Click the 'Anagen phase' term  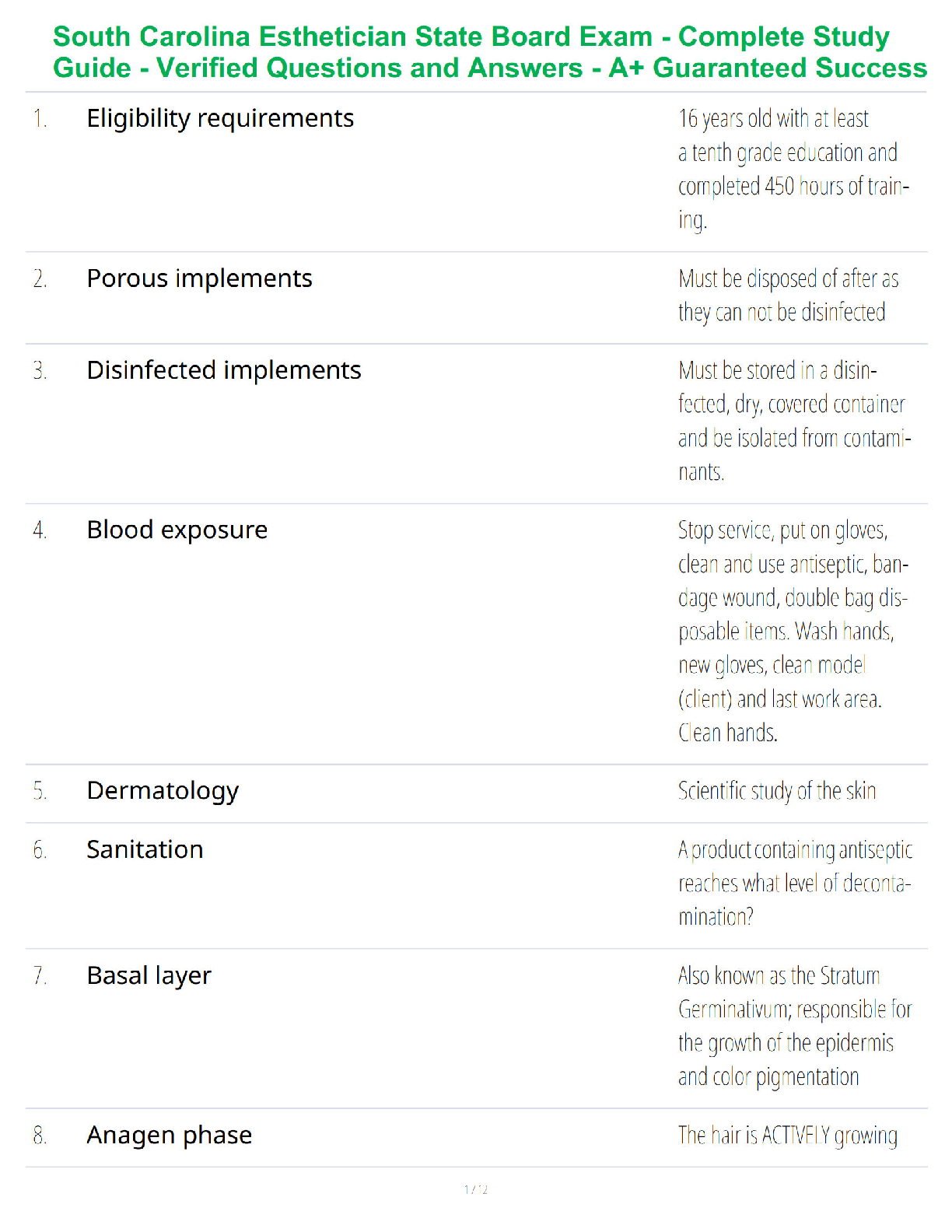170,1136
